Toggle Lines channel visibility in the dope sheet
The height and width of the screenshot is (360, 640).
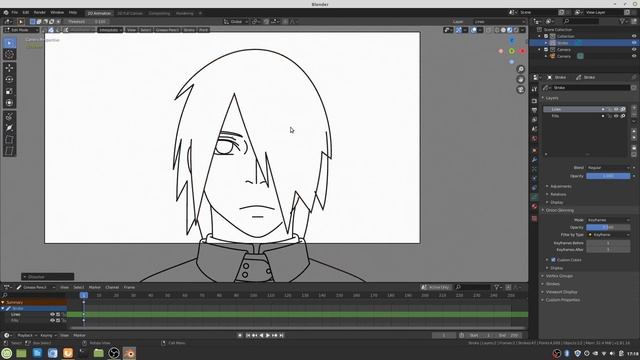pos(52,315)
